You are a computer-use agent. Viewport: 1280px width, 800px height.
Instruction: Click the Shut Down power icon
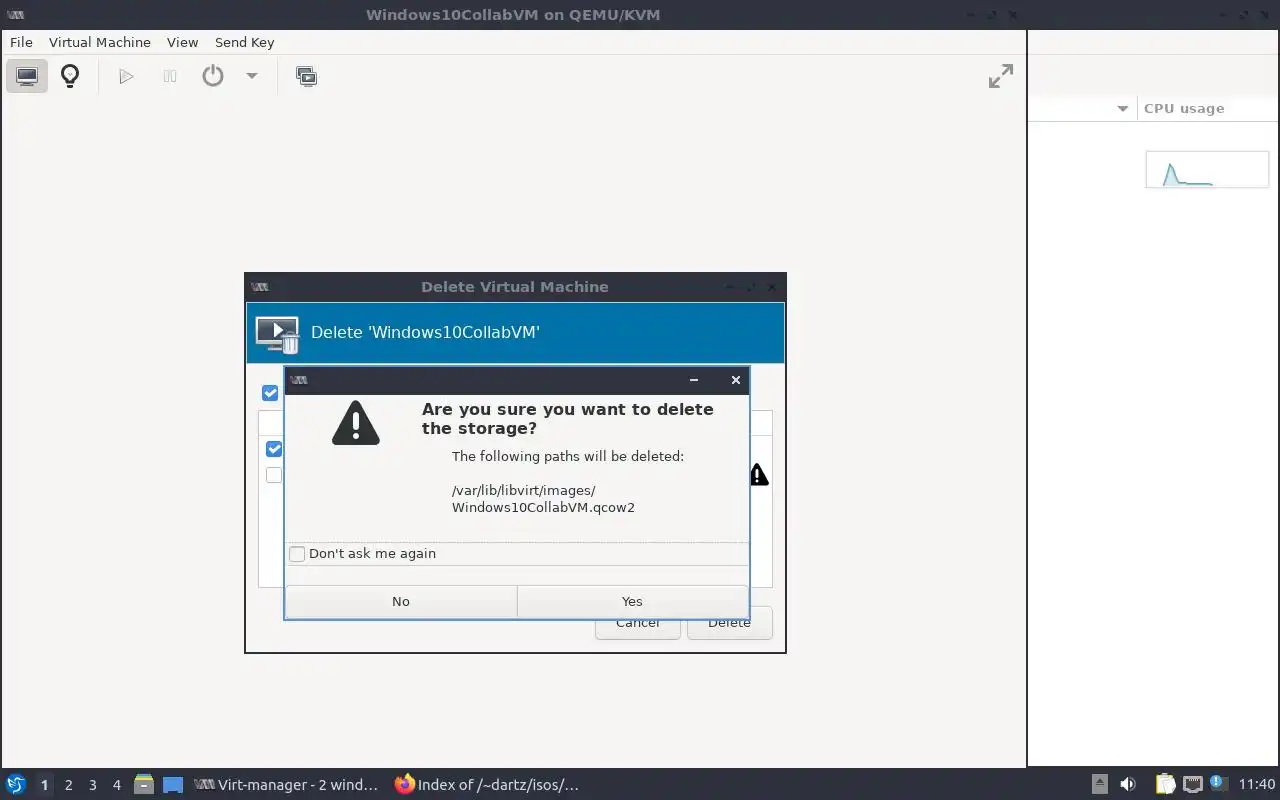coord(213,76)
